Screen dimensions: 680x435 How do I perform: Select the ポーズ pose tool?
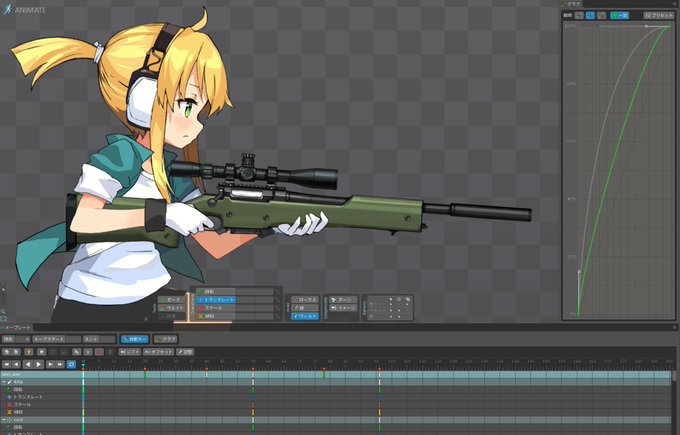tap(171, 300)
